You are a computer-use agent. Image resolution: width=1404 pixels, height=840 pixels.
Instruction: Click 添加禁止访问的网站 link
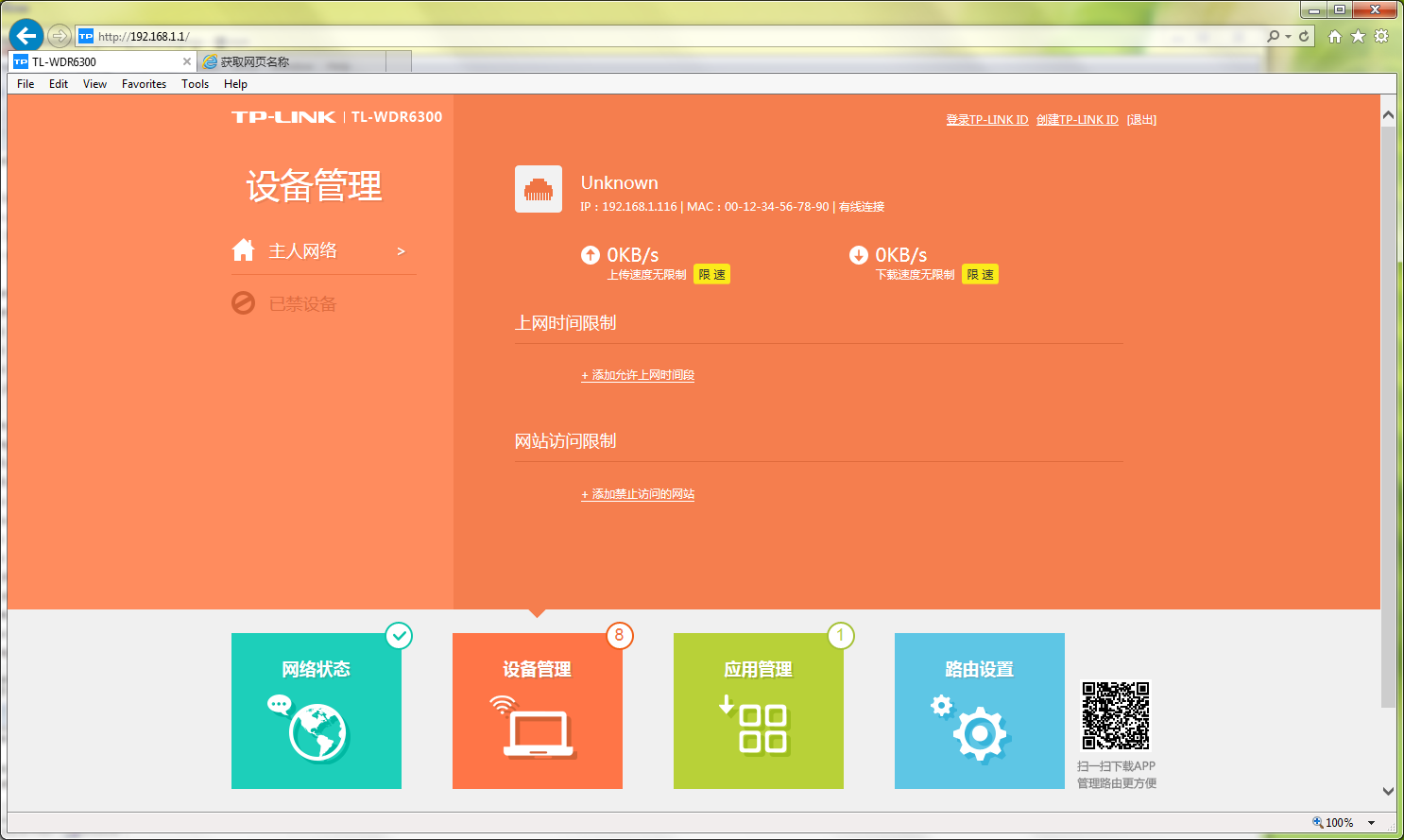coord(638,494)
